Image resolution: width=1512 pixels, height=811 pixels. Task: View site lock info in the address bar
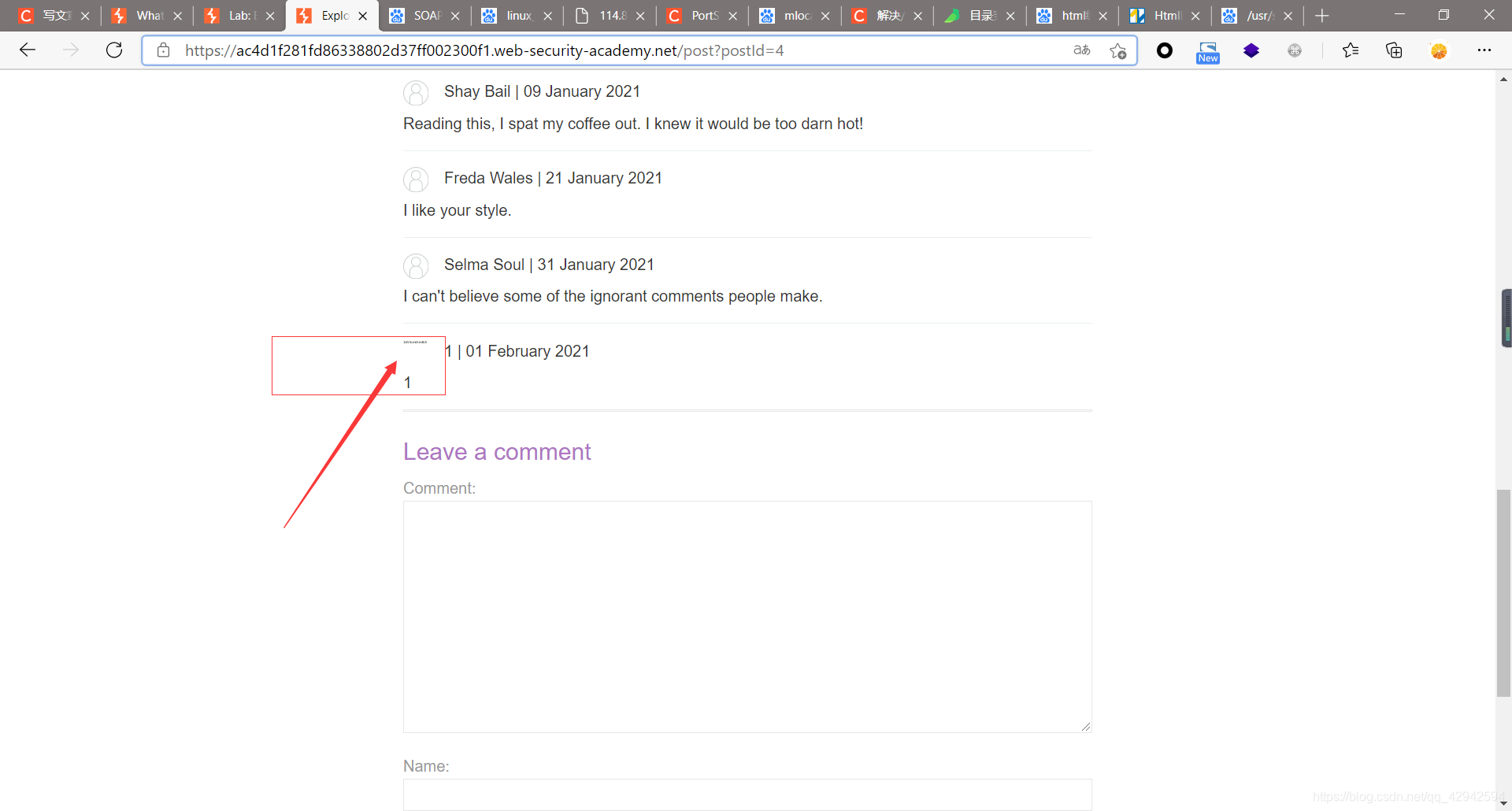point(164,50)
